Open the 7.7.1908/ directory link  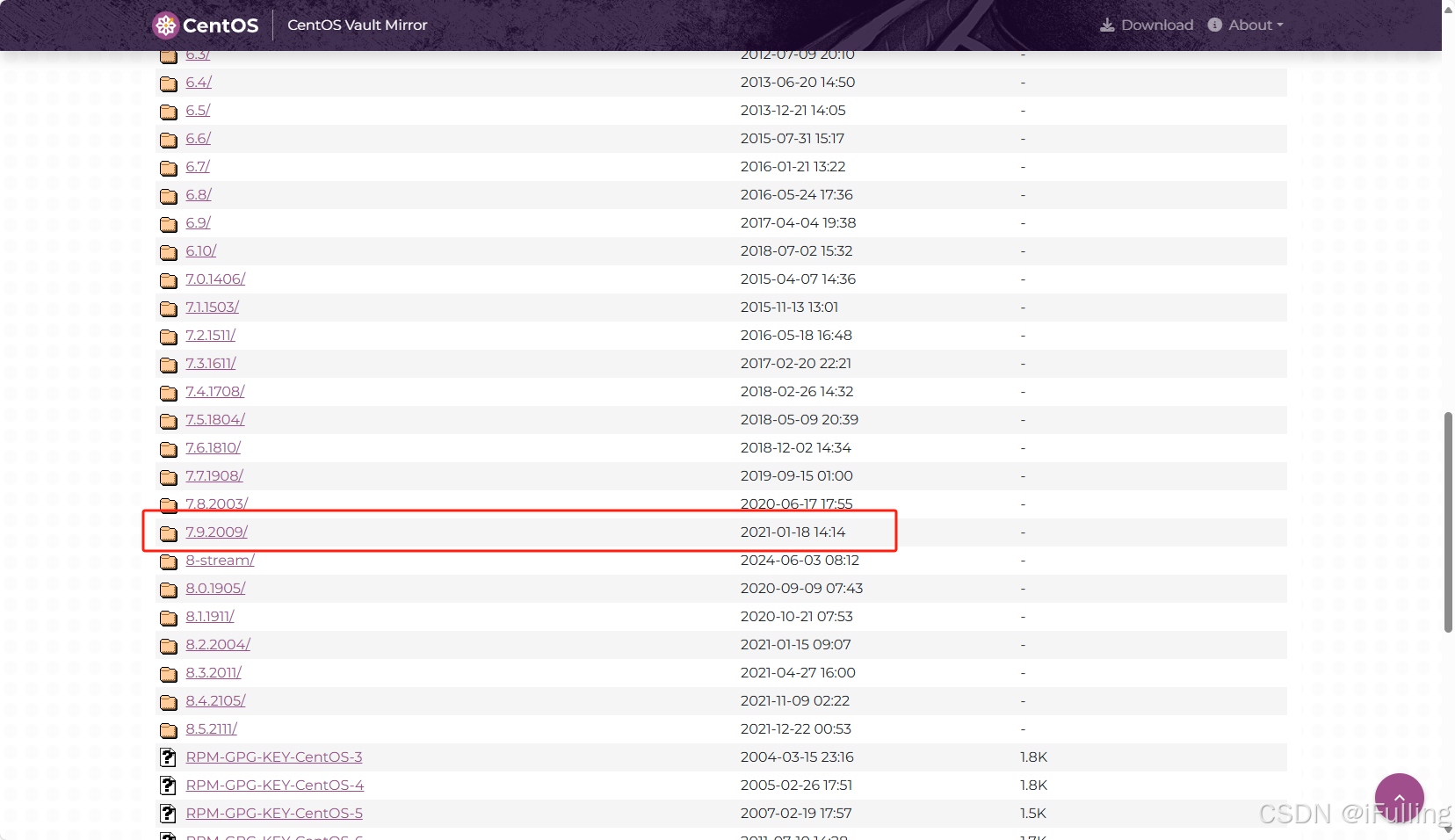point(214,475)
